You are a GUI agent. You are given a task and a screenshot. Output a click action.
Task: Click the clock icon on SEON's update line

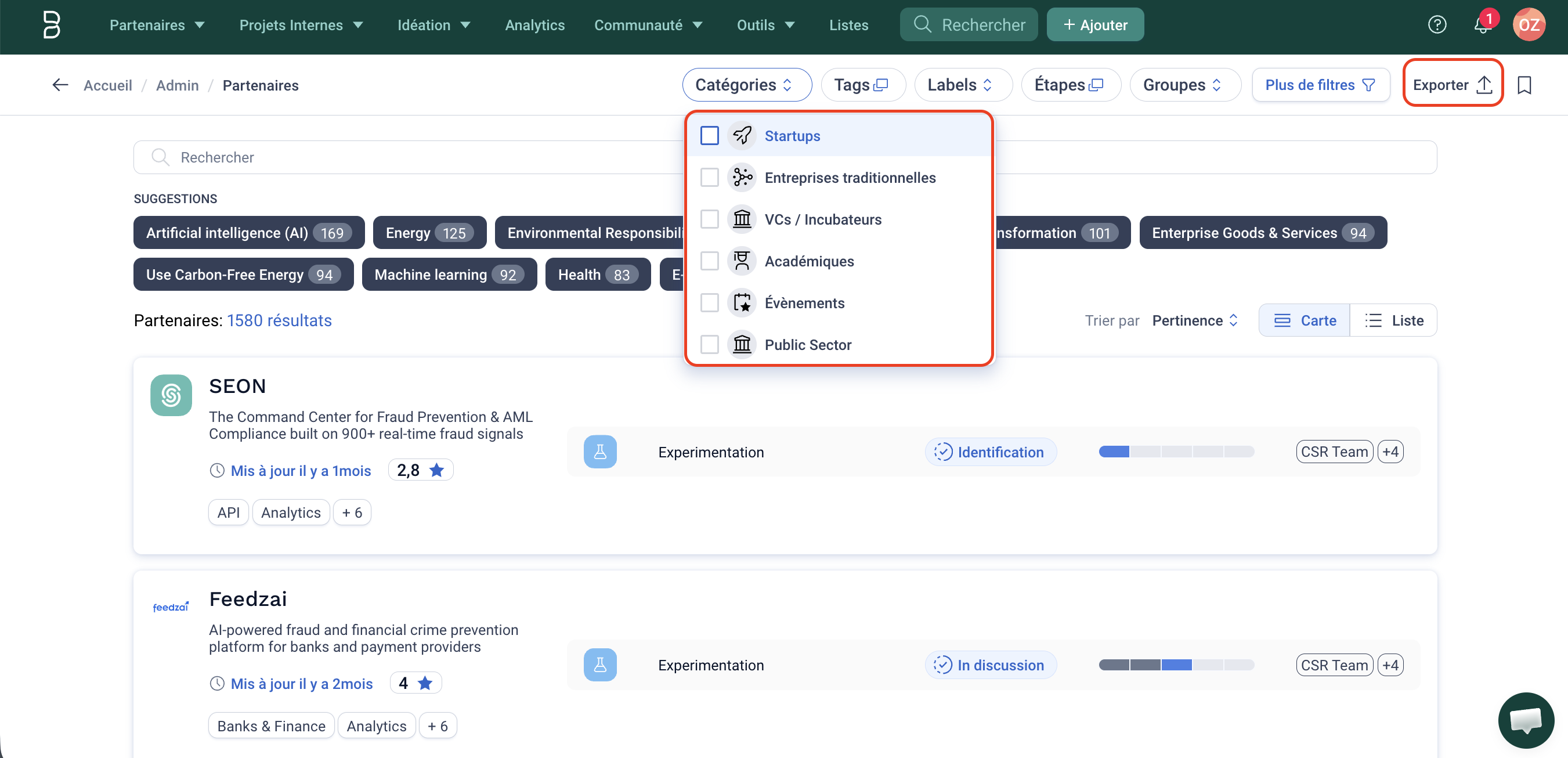click(216, 471)
